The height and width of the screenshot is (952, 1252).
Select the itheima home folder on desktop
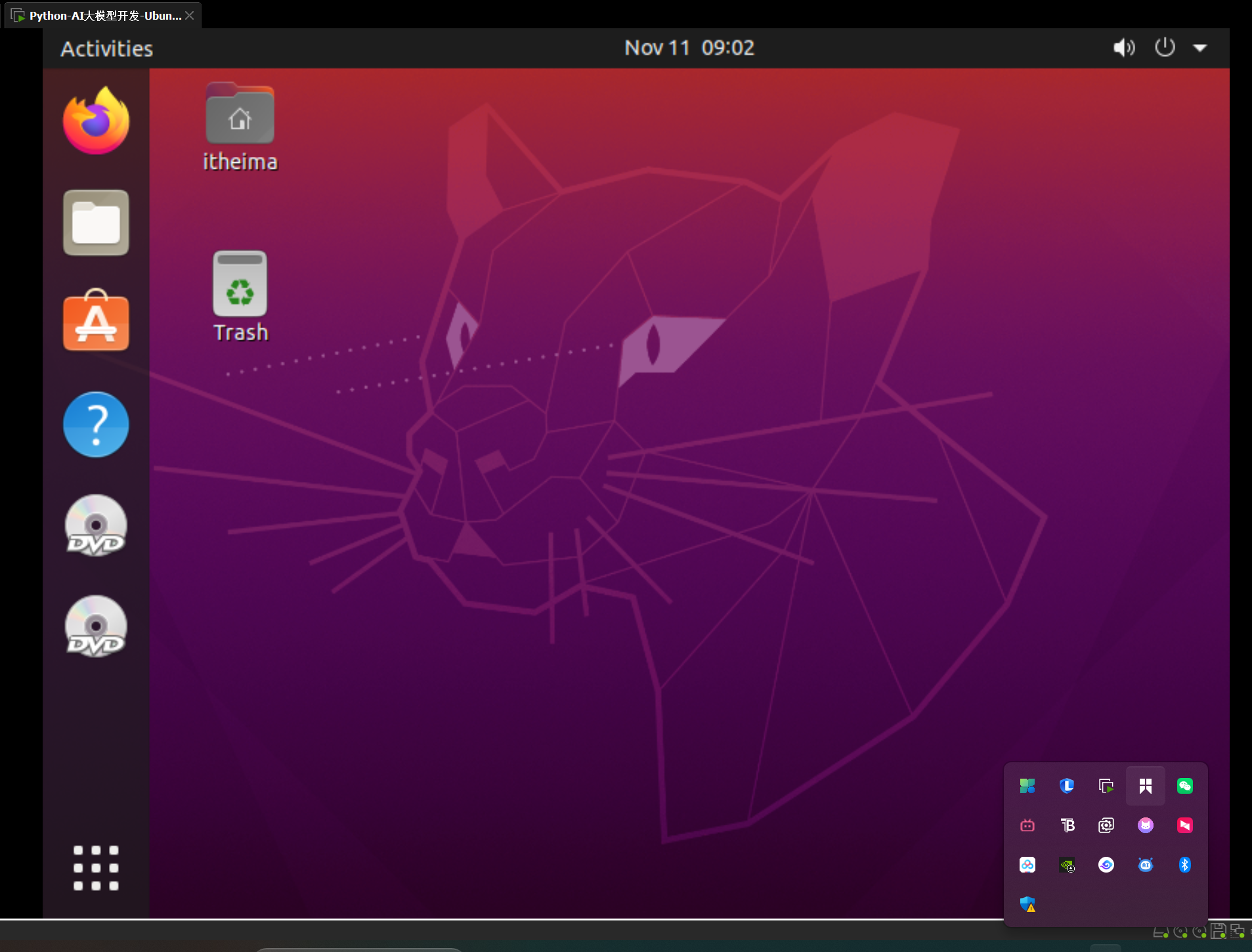click(240, 127)
